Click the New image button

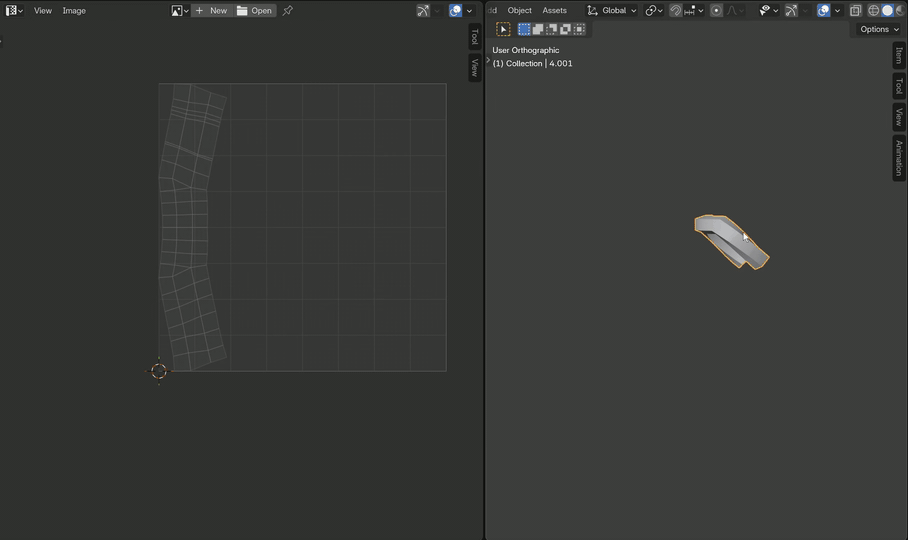click(212, 10)
